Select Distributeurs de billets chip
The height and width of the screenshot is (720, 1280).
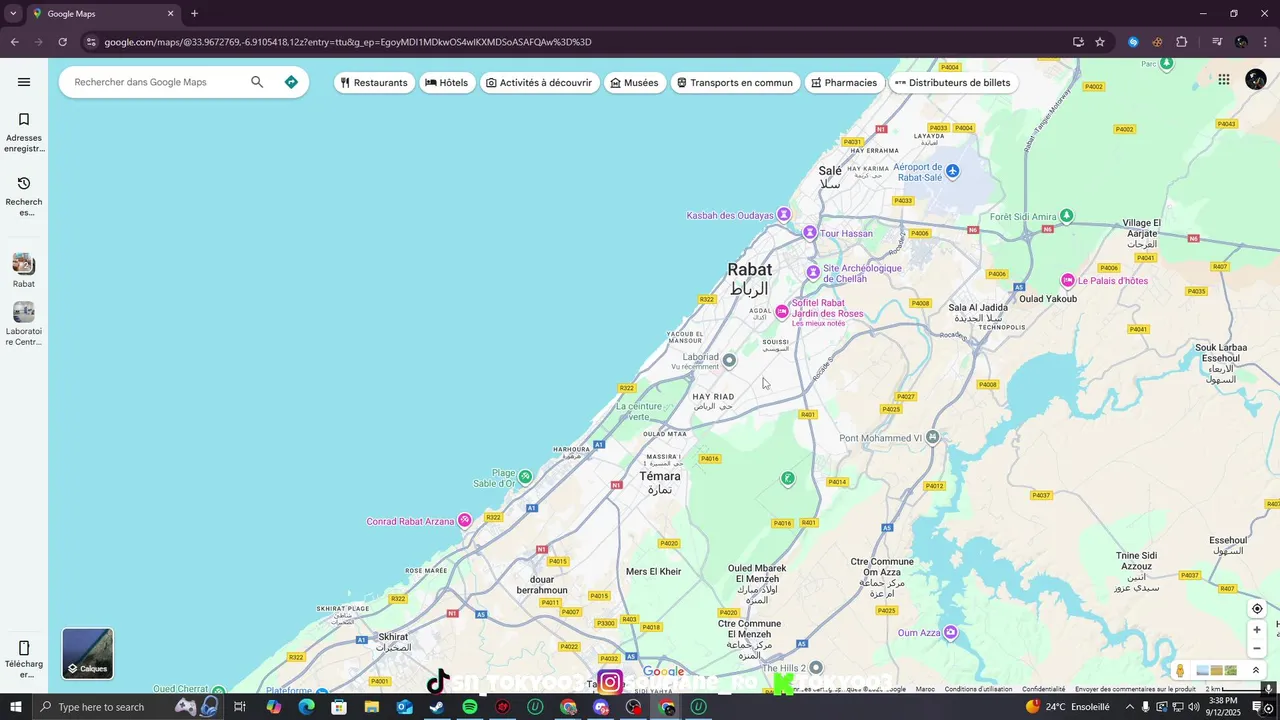pyautogui.click(x=953, y=83)
